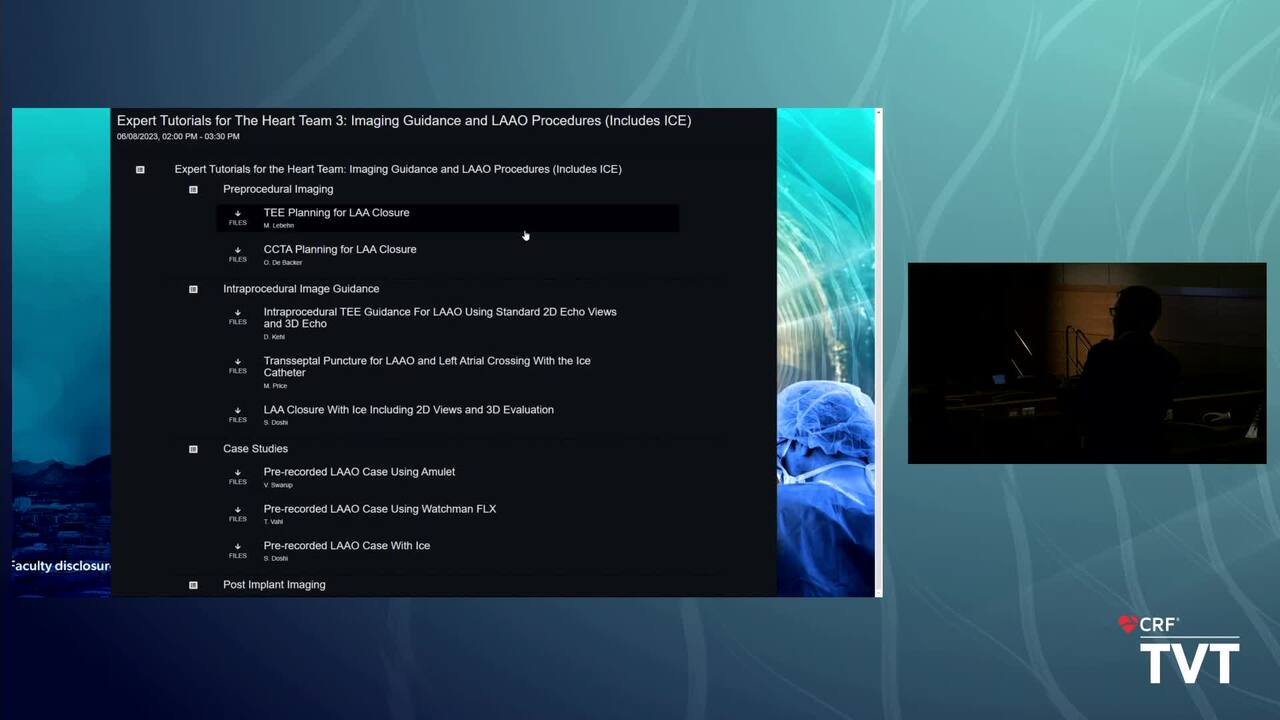
Task: Click speaker name M. Price
Action: tap(275, 386)
